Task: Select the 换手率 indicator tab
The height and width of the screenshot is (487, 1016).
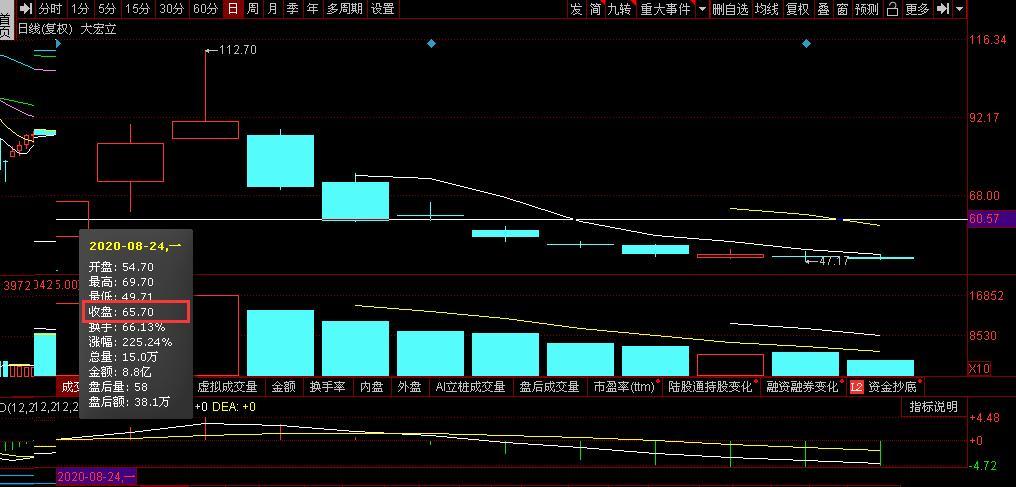Action: click(x=327, y=387)
